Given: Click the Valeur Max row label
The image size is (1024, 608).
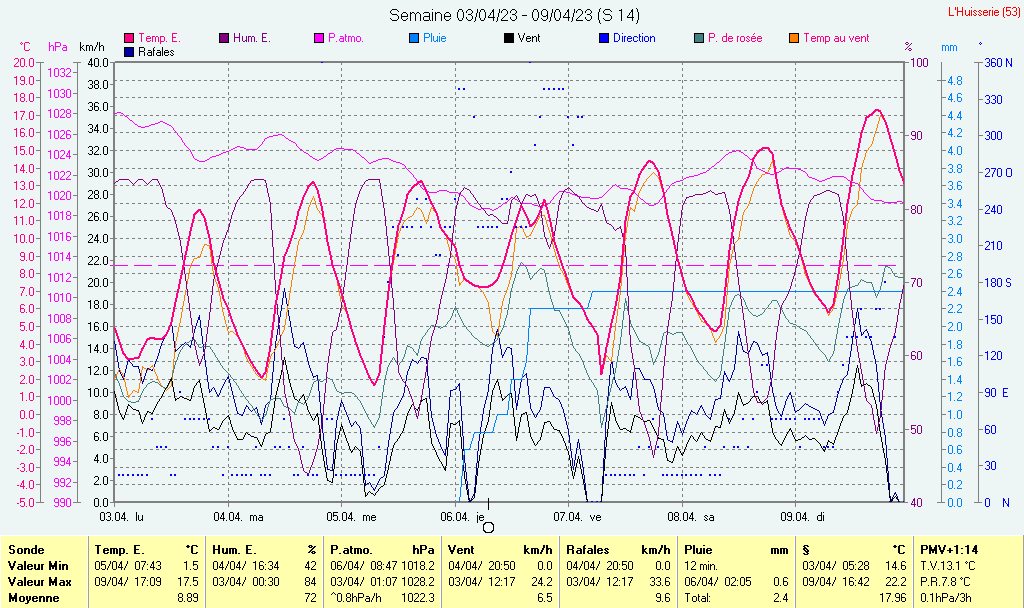Looking at the screenshot, I should click(x=39, y=581).
